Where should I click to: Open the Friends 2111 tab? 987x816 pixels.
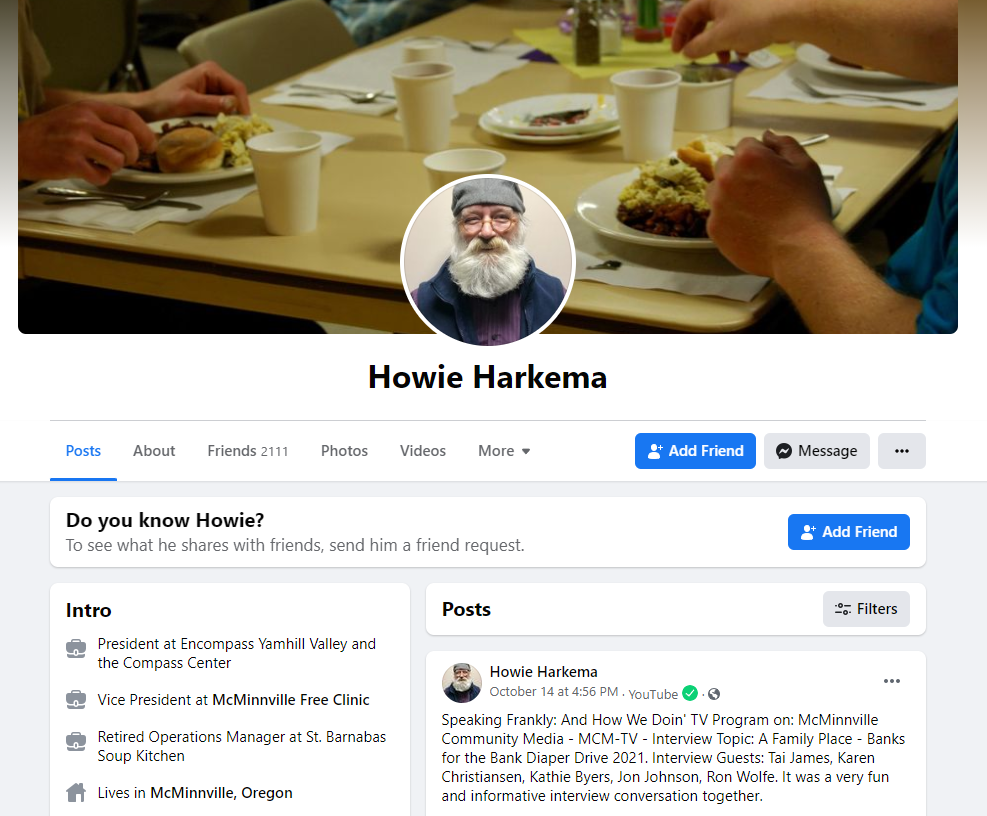click(248, 451)
